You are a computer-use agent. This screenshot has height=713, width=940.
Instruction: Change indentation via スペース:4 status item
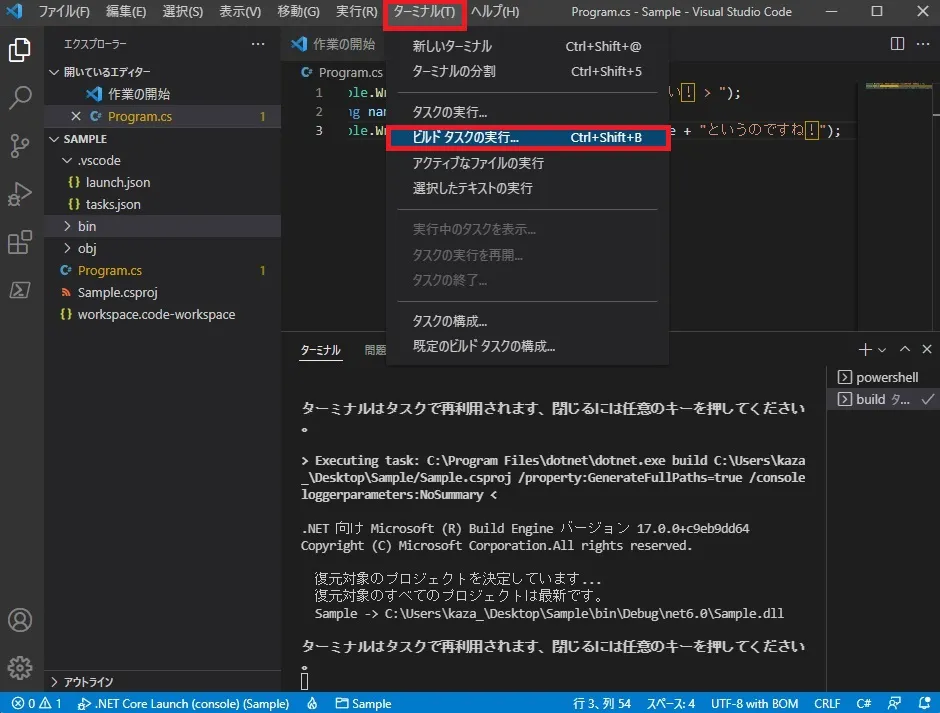point(670,703)
